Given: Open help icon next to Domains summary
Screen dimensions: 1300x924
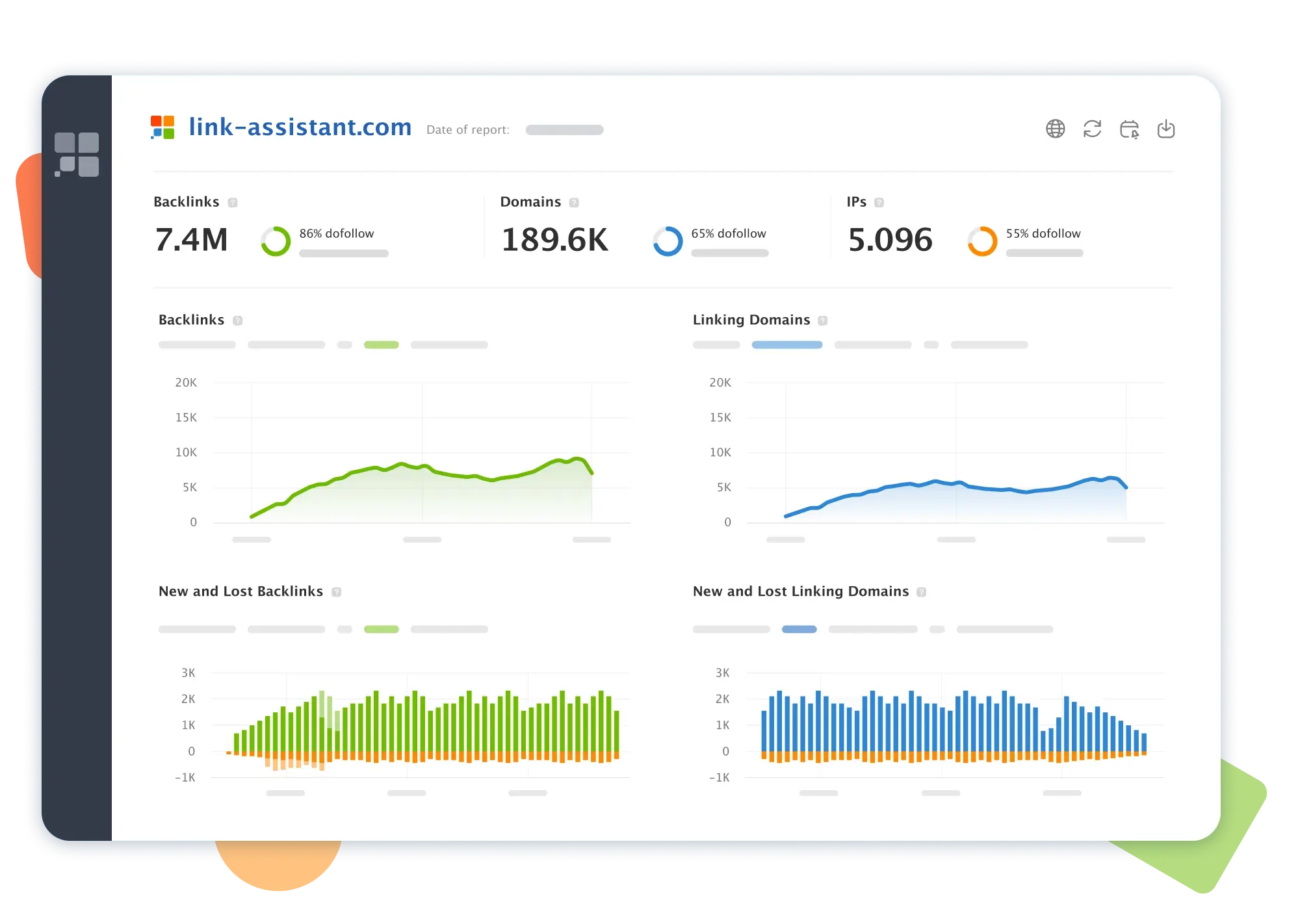Looking at the screenshot, I should (x=574, y=203).
